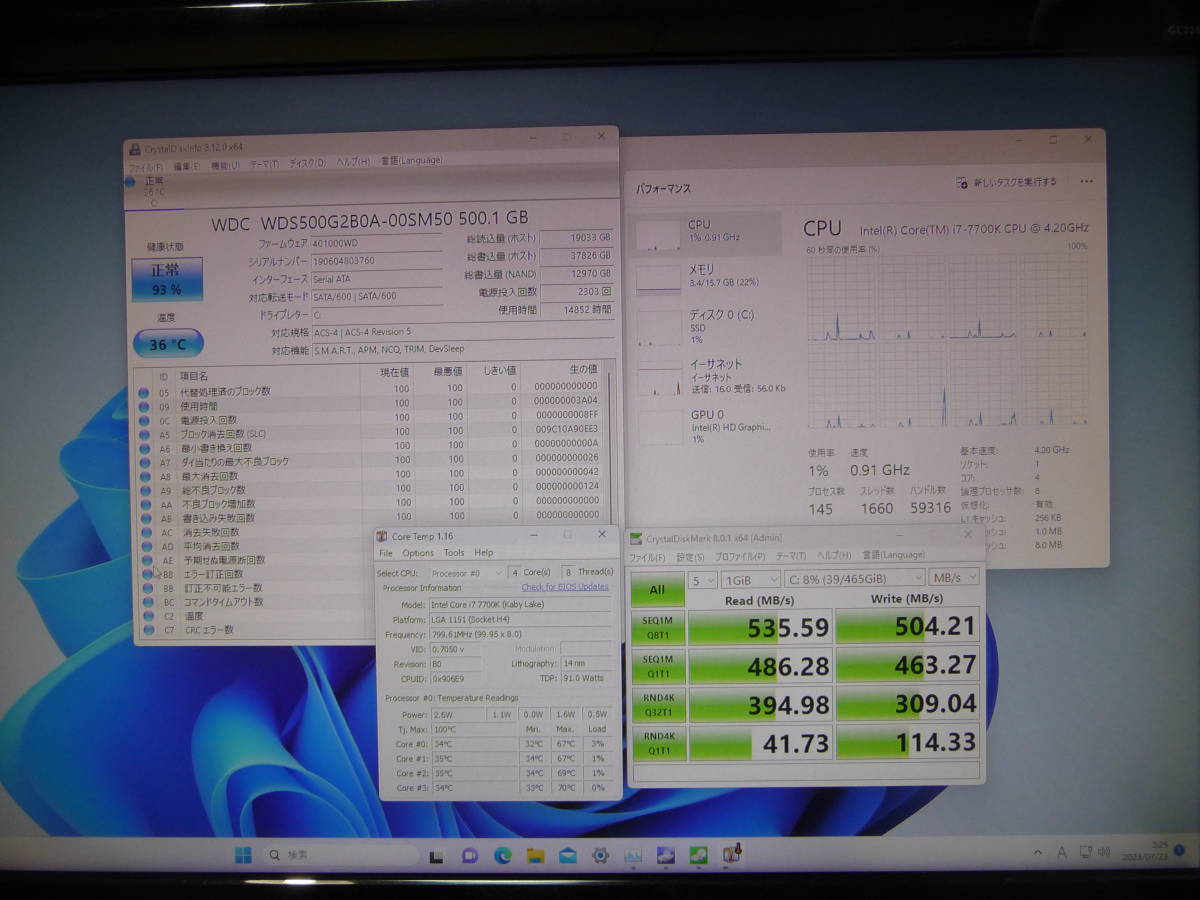The height and width of the screenshot is (900, 1200).
Task: Switch to Task Manager taskbar icon
Action: [x=633, y=857]
